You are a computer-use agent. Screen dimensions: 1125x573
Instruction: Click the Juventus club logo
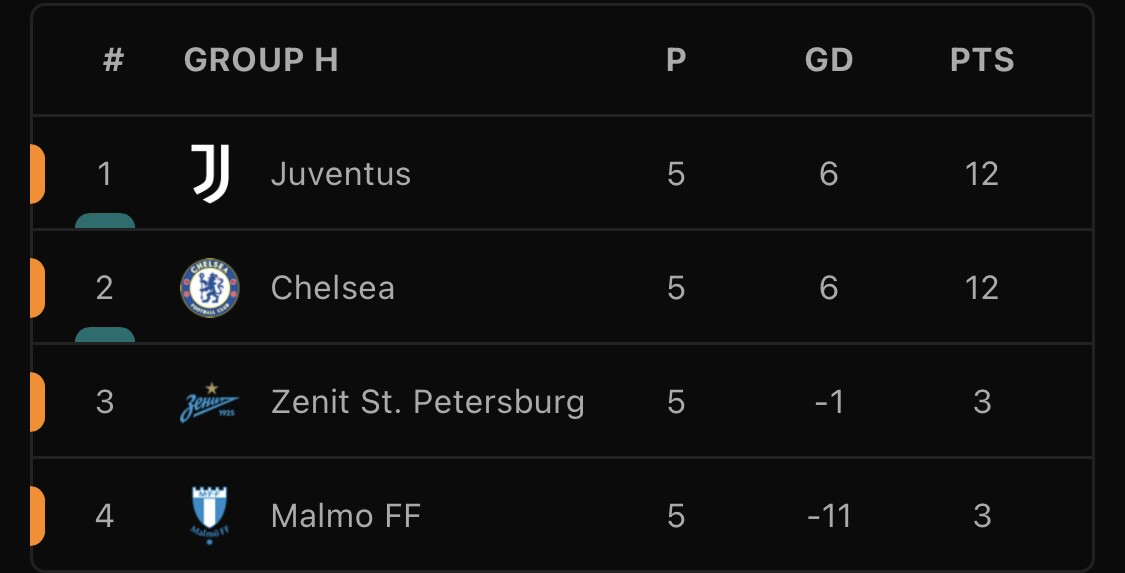pos(210,174)
